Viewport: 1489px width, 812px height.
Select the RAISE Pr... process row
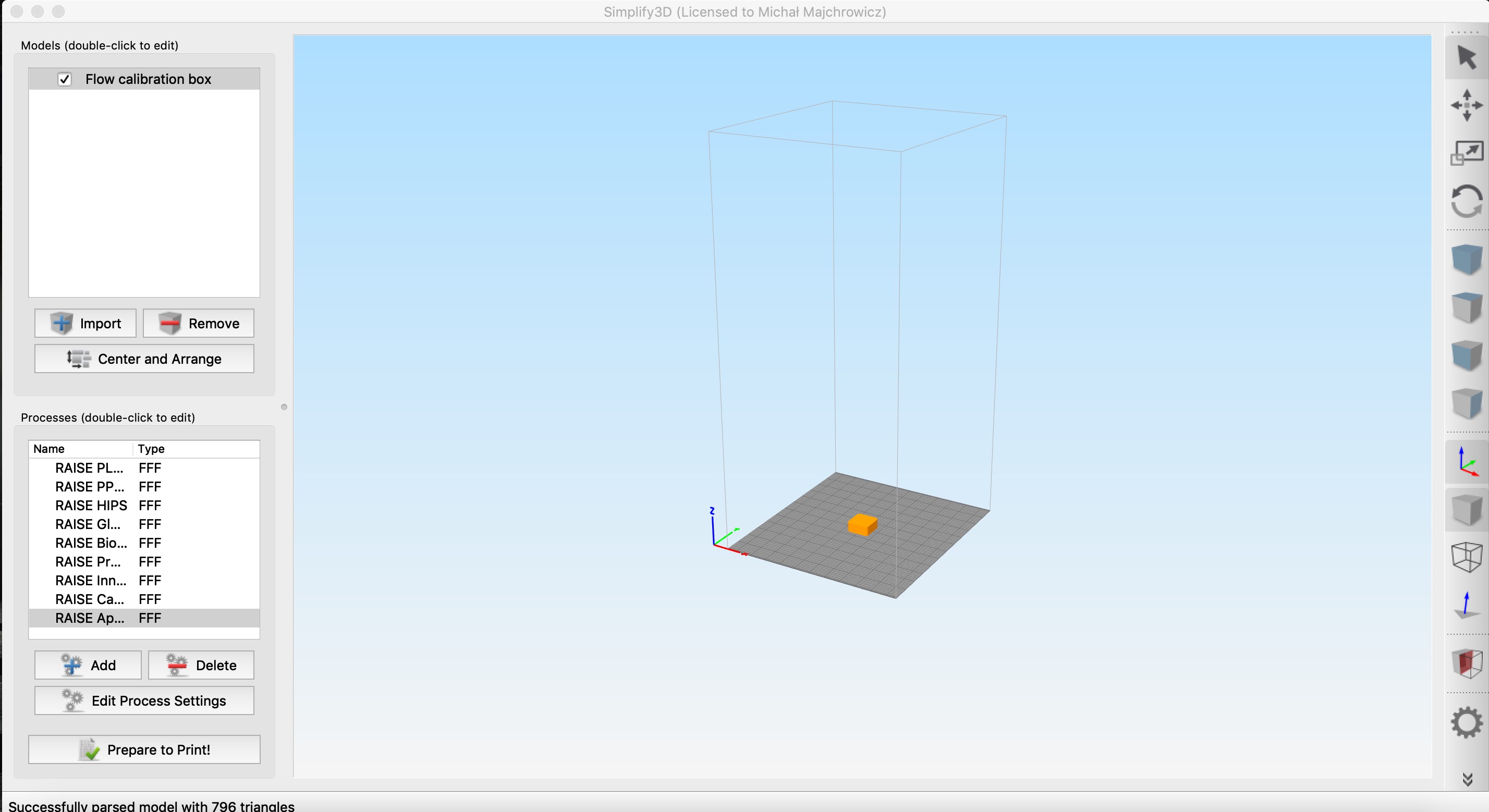coord(144,562)
